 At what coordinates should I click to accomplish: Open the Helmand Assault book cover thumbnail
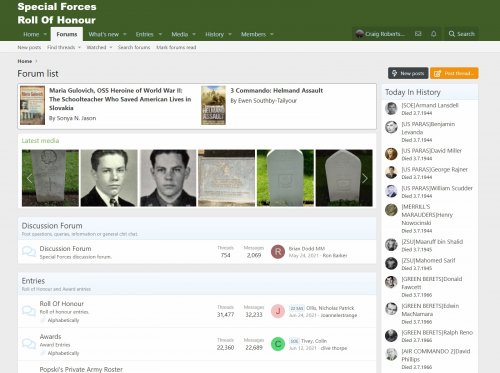(213, 105)
